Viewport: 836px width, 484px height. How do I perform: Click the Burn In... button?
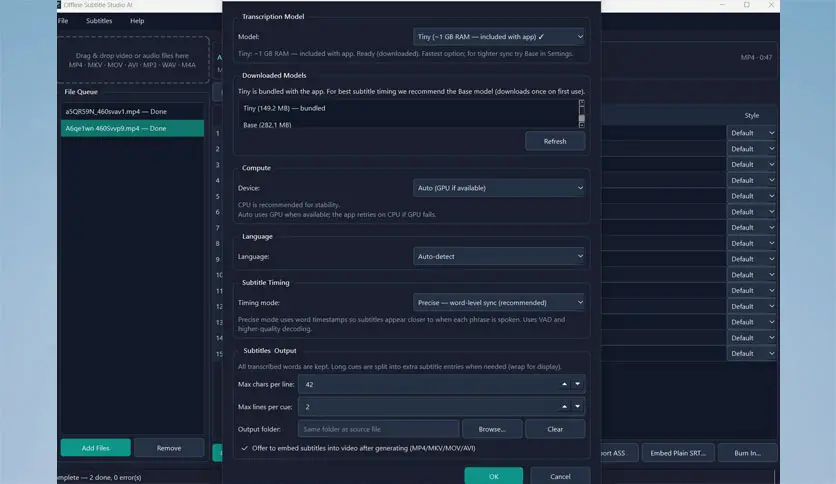(x=747, y=453)
